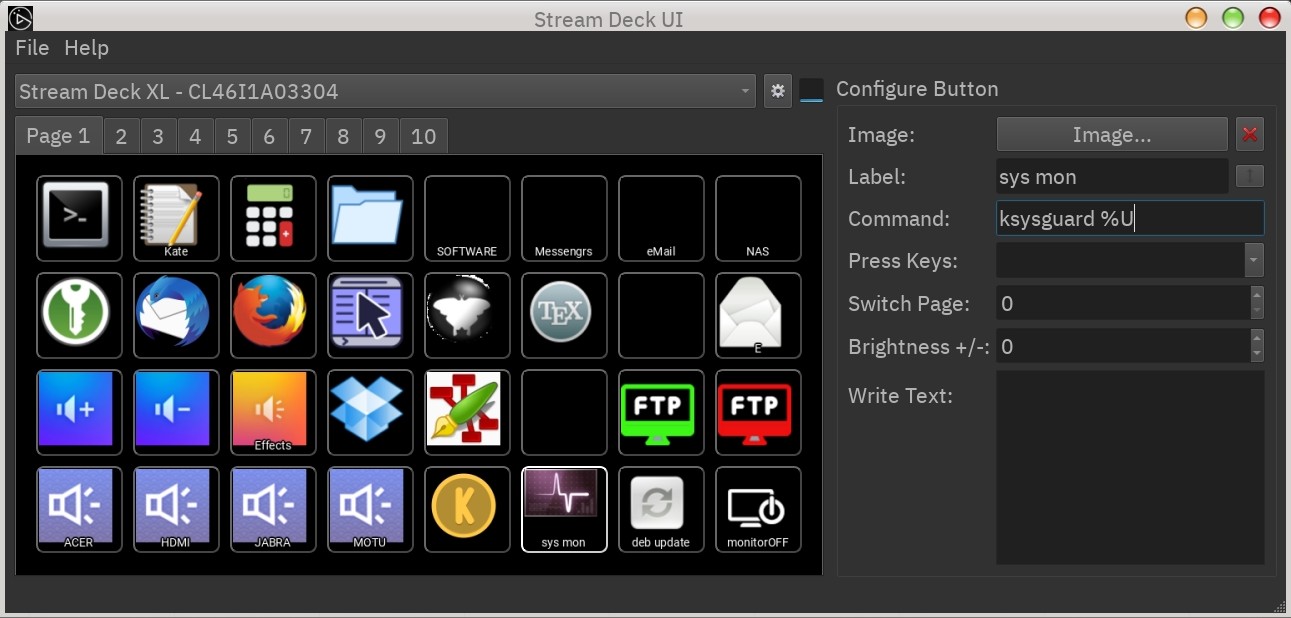This screenshot has height=618, width=1291.
Task: Remove the button image with red X
Action: click(1249, 135)
